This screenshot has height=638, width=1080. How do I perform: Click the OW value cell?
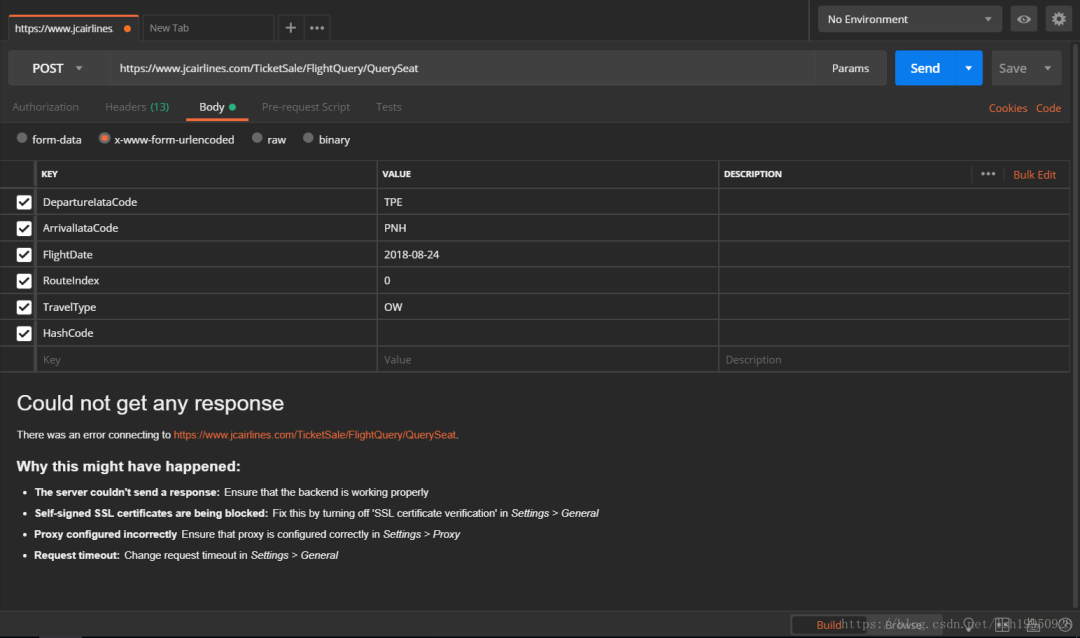[548, 307]
